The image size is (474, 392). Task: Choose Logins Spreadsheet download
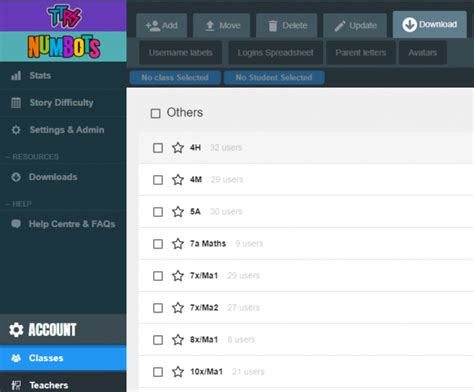coord(275,53)
